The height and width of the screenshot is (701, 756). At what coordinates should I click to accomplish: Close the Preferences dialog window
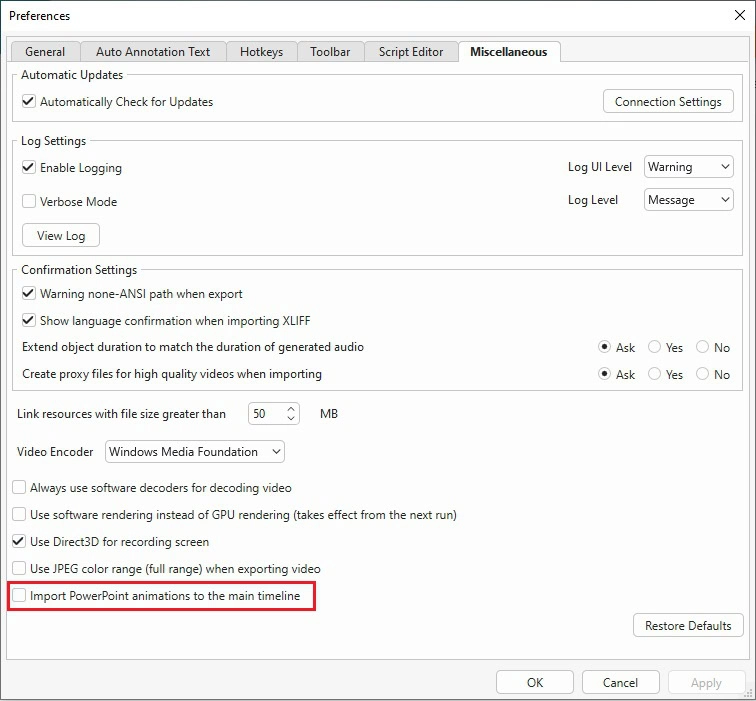(739, 16)
